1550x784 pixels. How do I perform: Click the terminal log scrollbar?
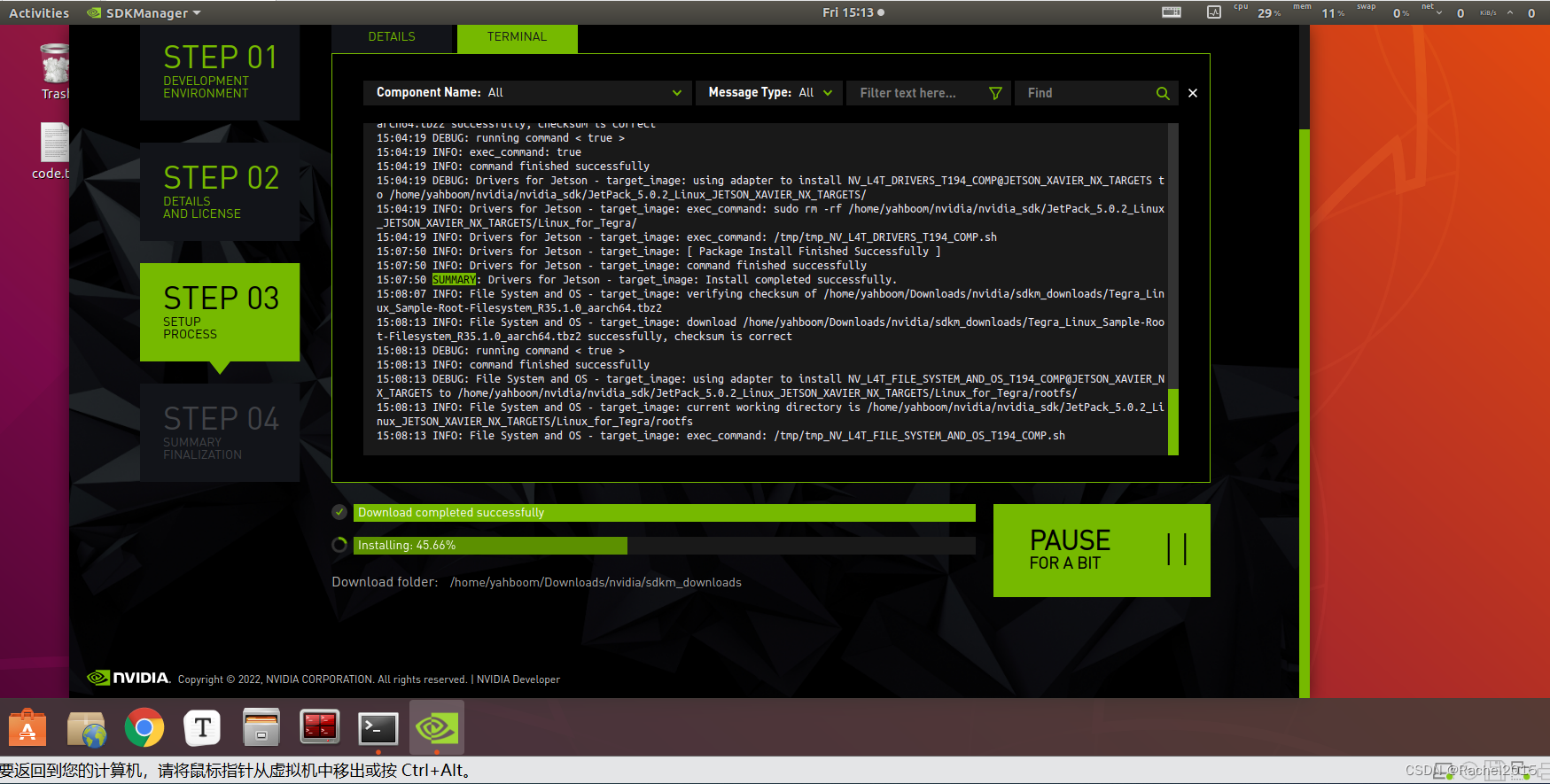[x=1172, y=422]
